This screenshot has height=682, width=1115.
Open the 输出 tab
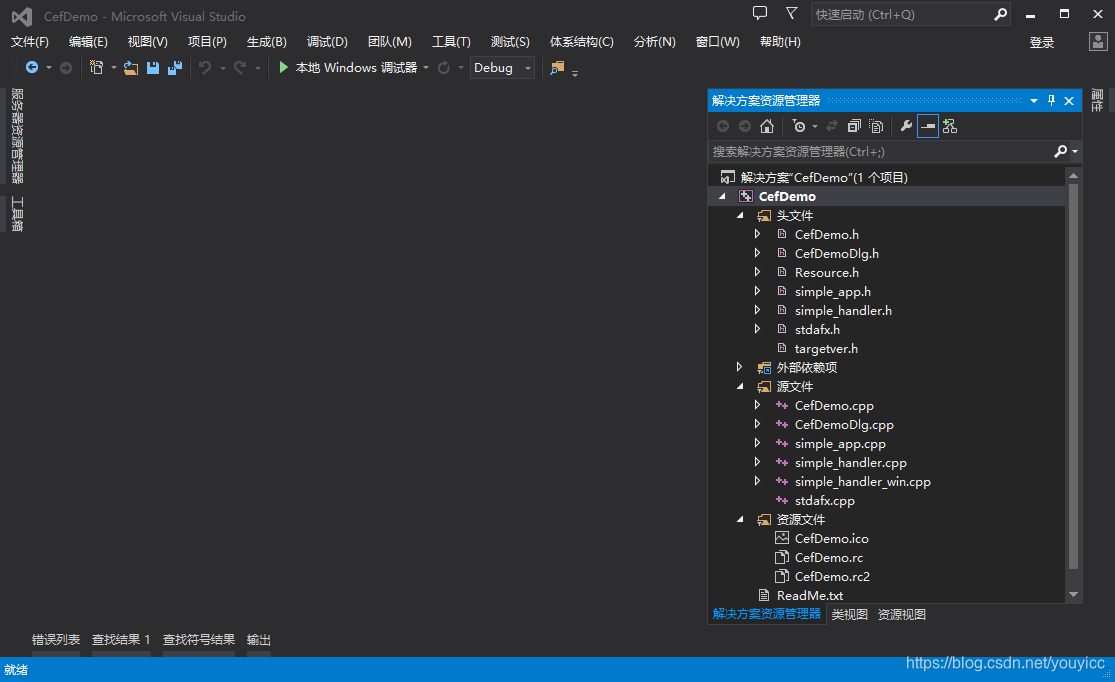[259, 640]
